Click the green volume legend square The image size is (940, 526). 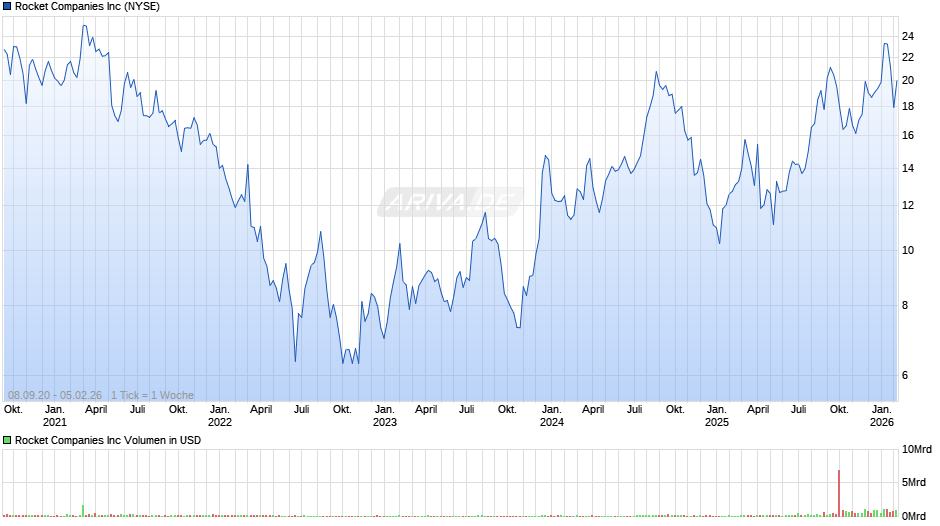[7, 440]
